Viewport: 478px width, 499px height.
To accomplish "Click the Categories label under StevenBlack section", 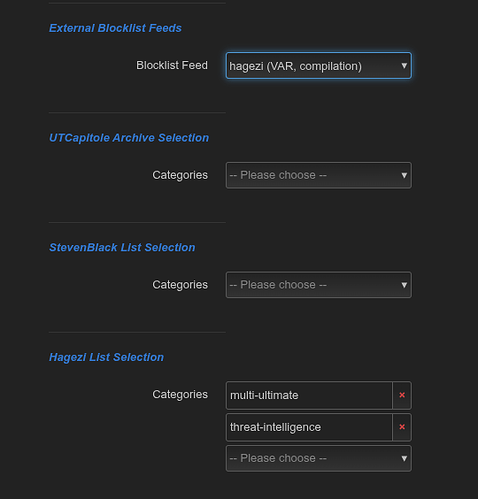I will click(x=180, y=285).
